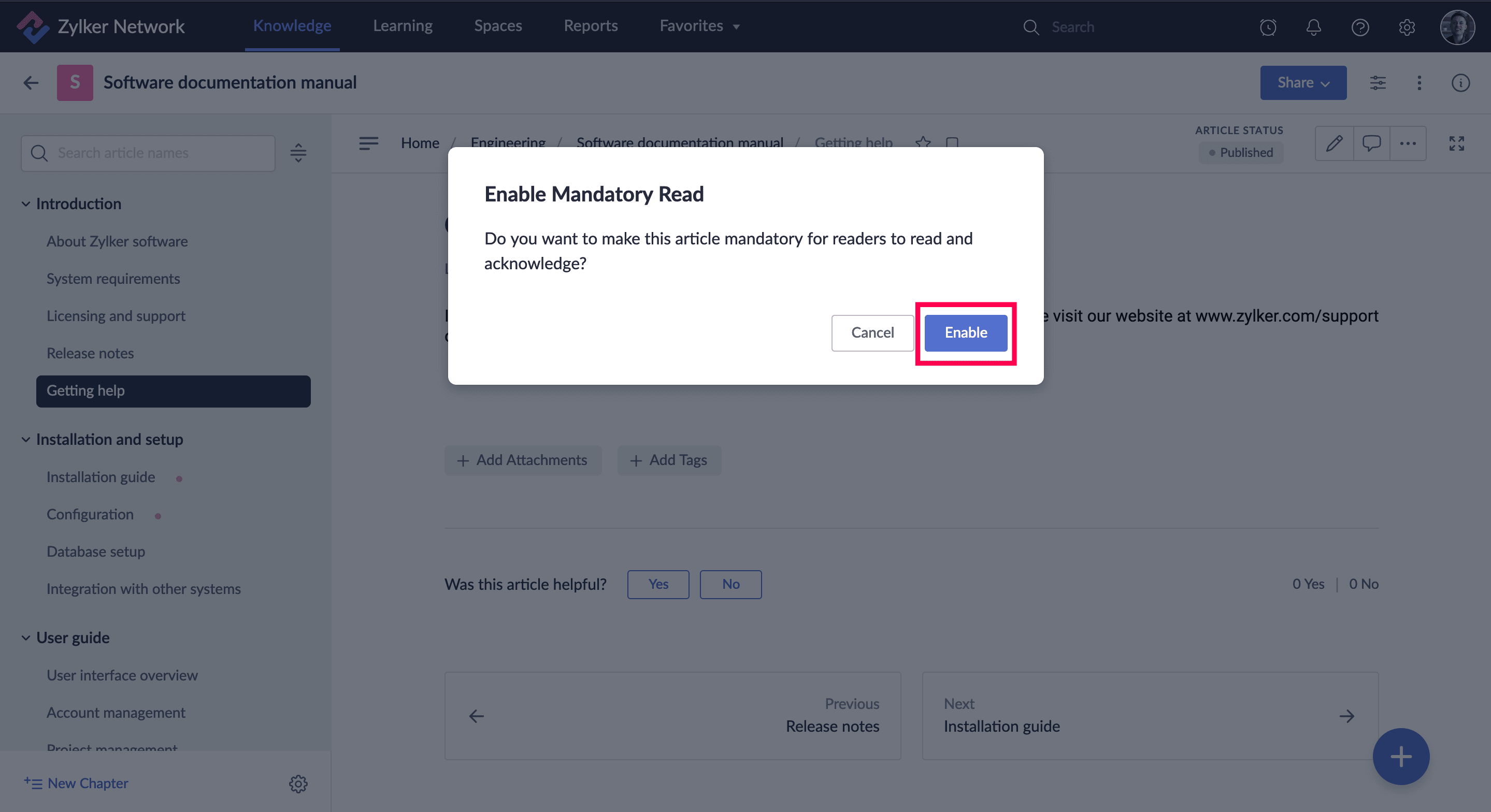
Task: Click the Enable button in dialog
Action: click(966, 333)
